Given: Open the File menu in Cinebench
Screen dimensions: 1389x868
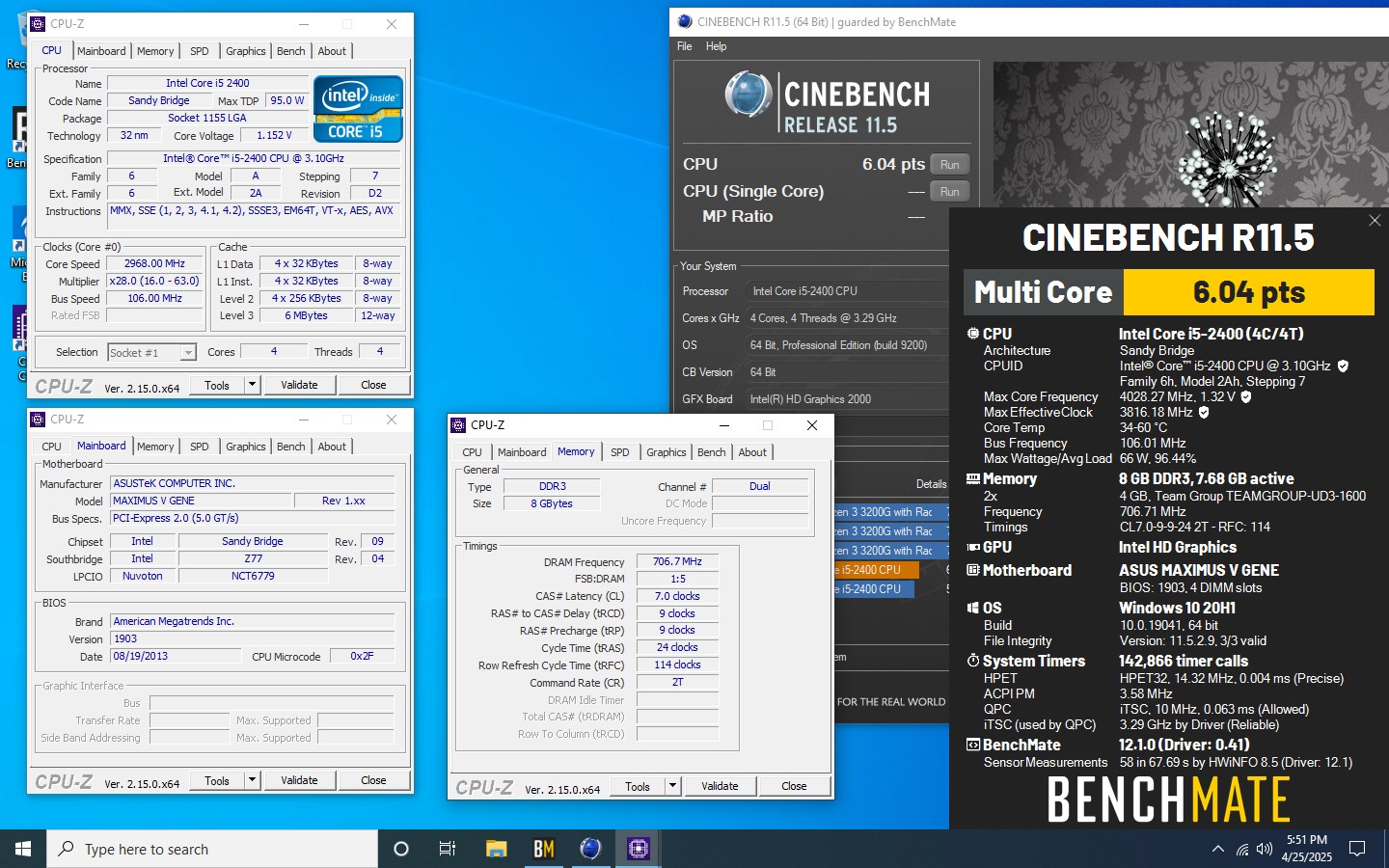Looking at the screenshot, I should tap(685, 46).
